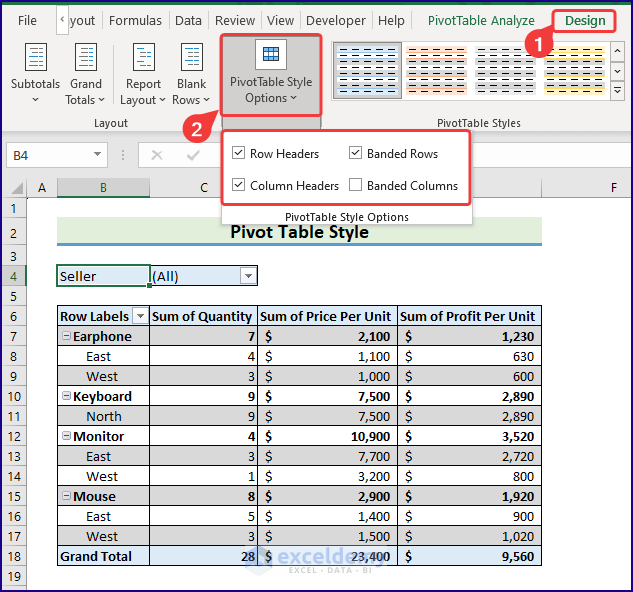The width and height of the screenshot is (633, 592).
Task: Collapse the Keyboard group
Action: point(67,395)
